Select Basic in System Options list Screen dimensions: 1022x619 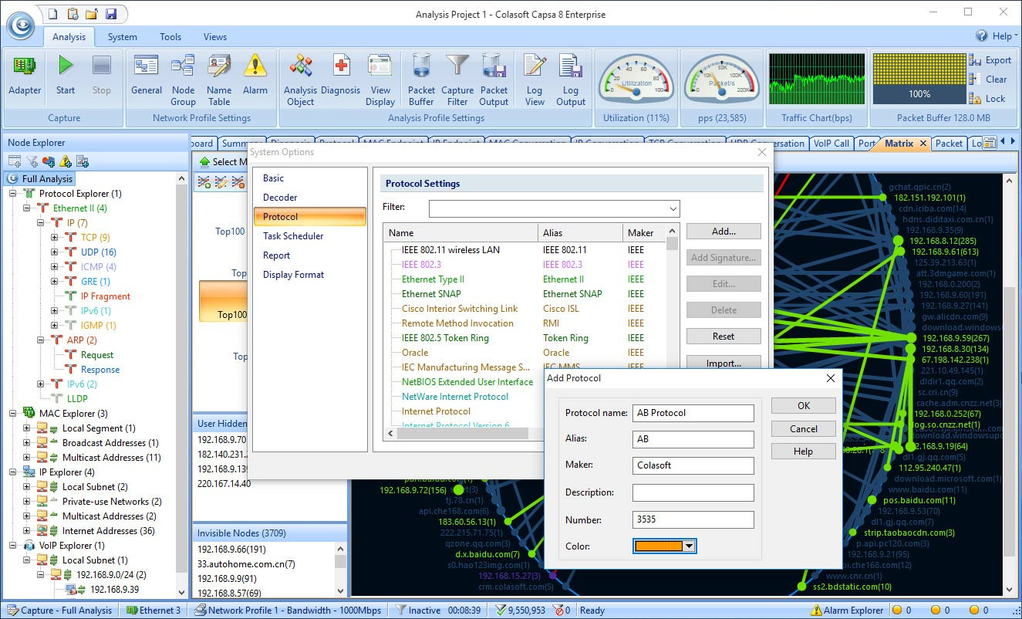coord(310,178)
